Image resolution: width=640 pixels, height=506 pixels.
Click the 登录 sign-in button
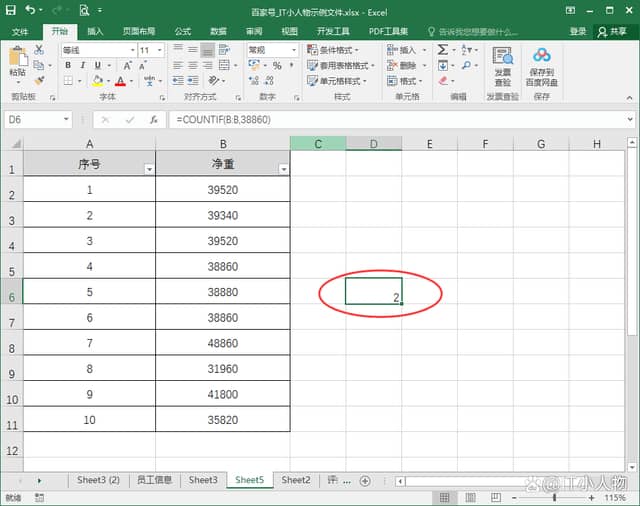[x=578, y=31]
